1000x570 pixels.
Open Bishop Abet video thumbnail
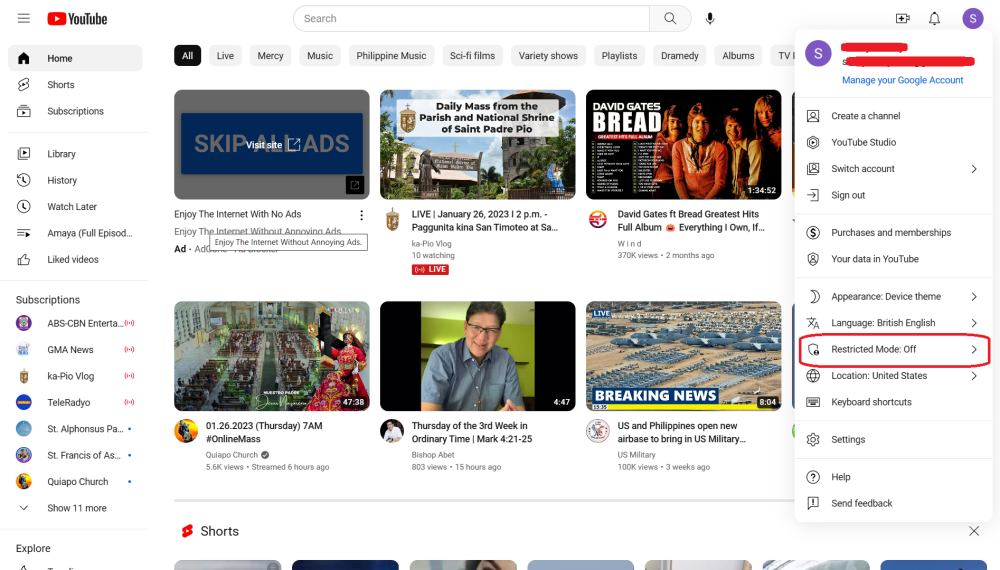click(x=478, y=356)
